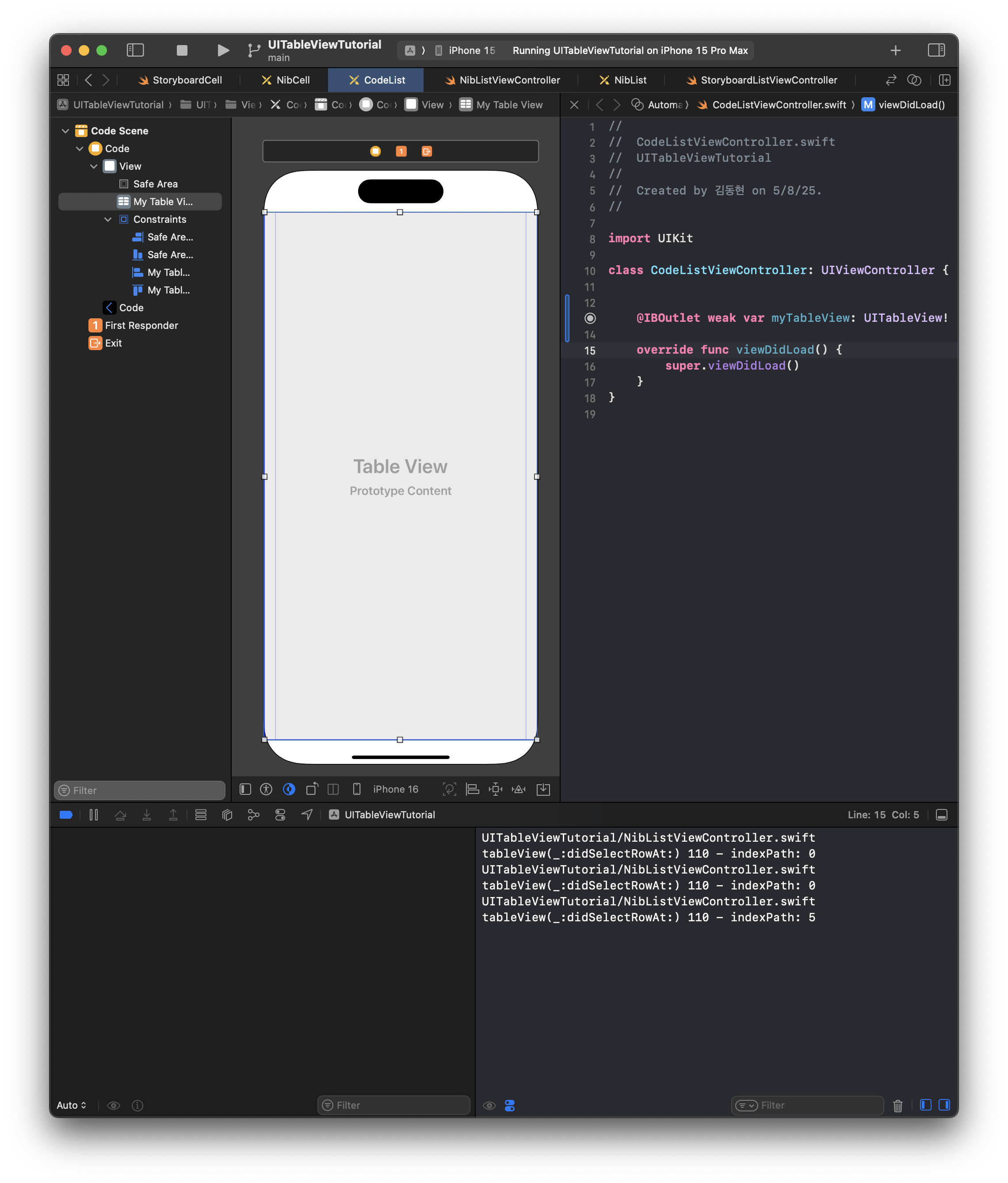Toggle the inspectors panel button
Screen dimensions: 1008x1183
pyautogui.click(x=936, y=50)
